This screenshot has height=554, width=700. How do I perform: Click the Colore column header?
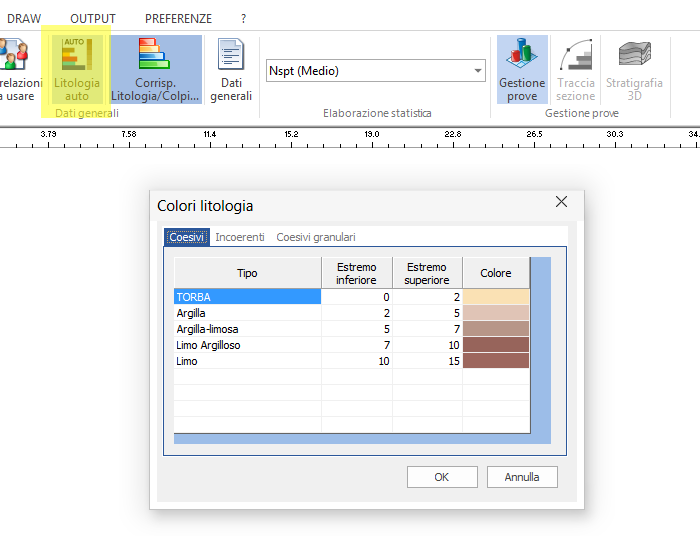(496, 273)
